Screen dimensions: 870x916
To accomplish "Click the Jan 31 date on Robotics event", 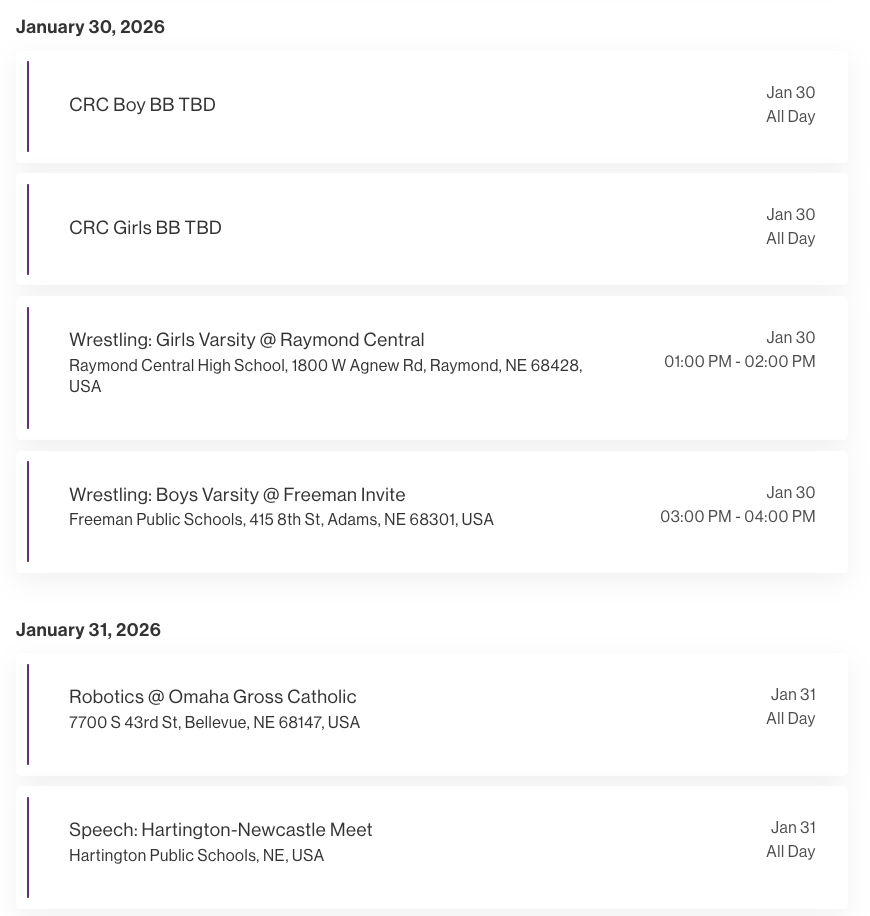I will (793, 695).
